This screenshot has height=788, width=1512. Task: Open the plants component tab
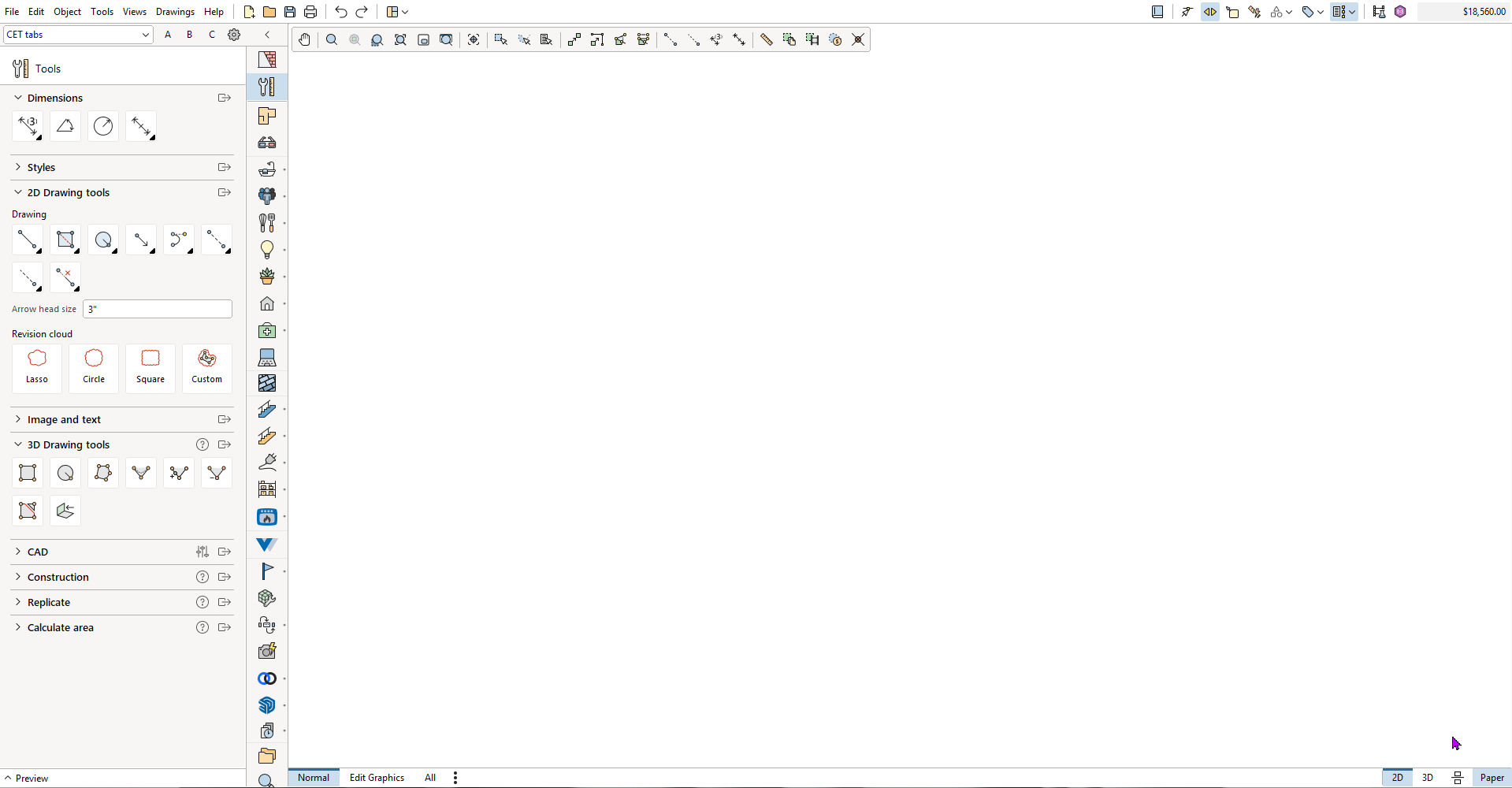(267, 277)
